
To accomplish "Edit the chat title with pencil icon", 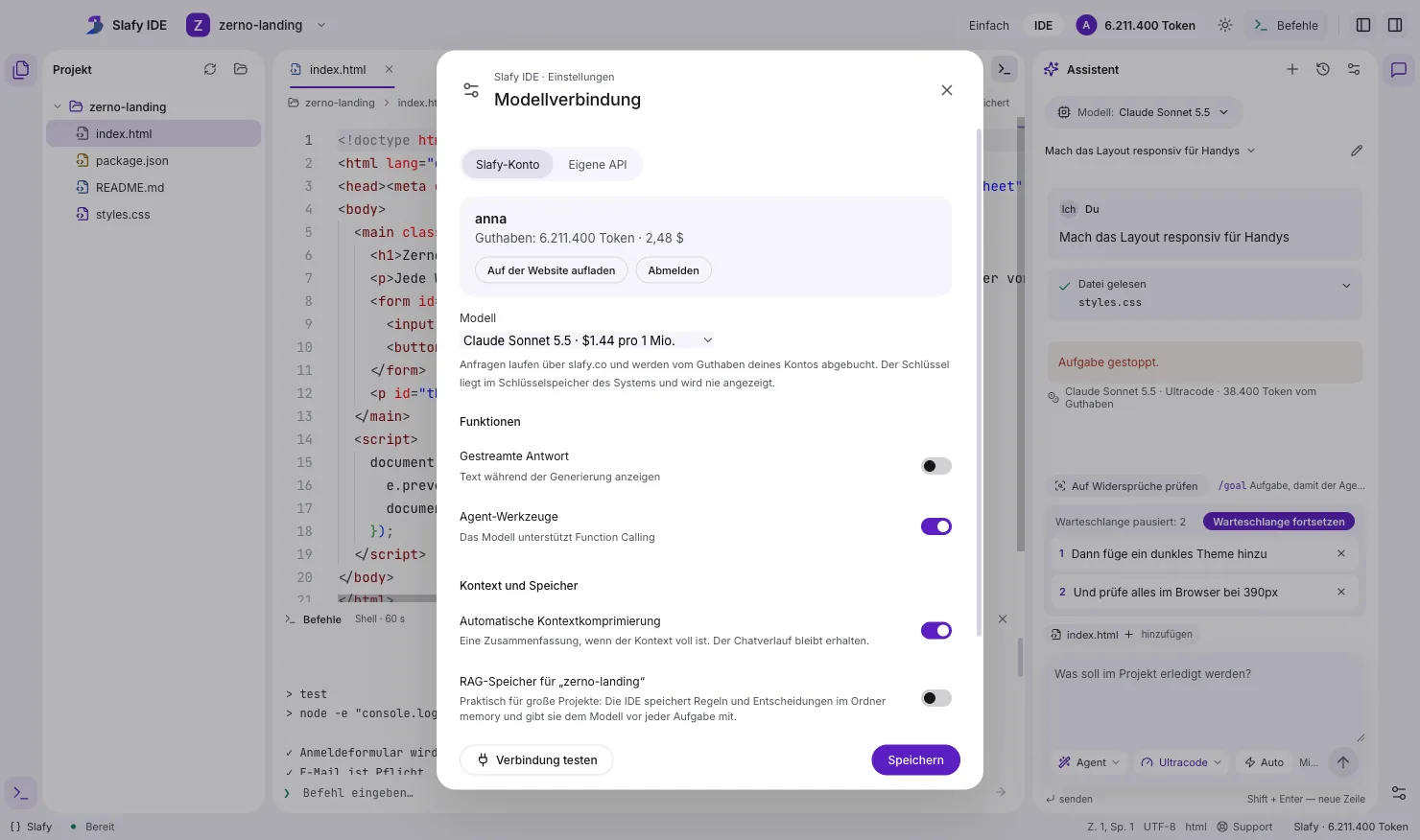I will coord(1357,151).
